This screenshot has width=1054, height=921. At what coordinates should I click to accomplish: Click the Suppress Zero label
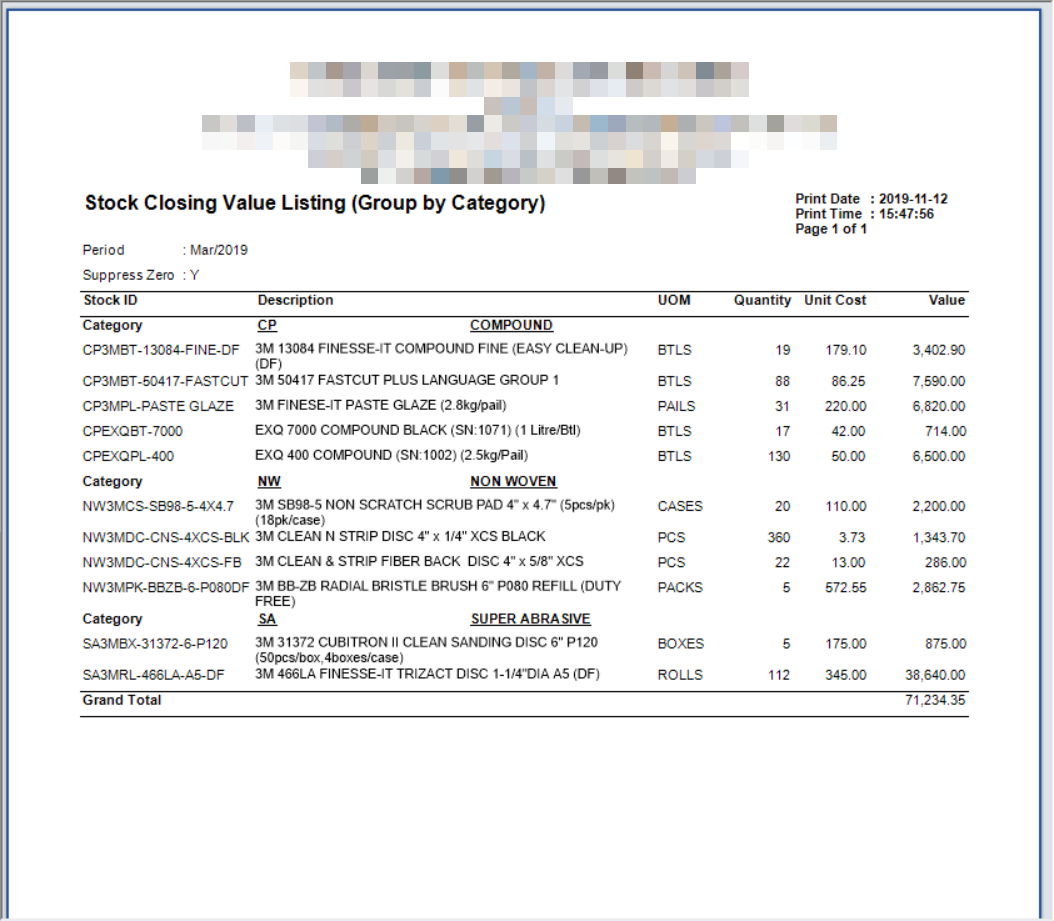click(128, 275)
